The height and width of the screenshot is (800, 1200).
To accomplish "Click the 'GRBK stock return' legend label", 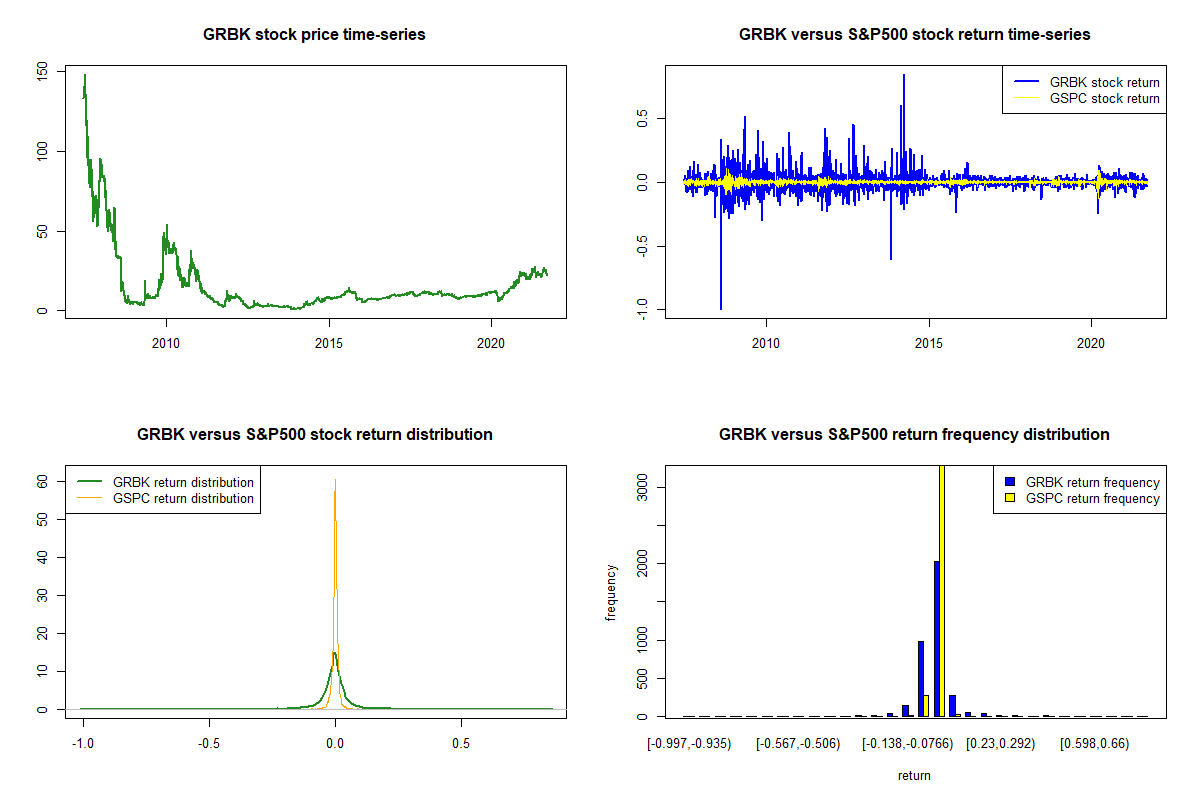I will pyautogui.click(x=1104, y=82).
